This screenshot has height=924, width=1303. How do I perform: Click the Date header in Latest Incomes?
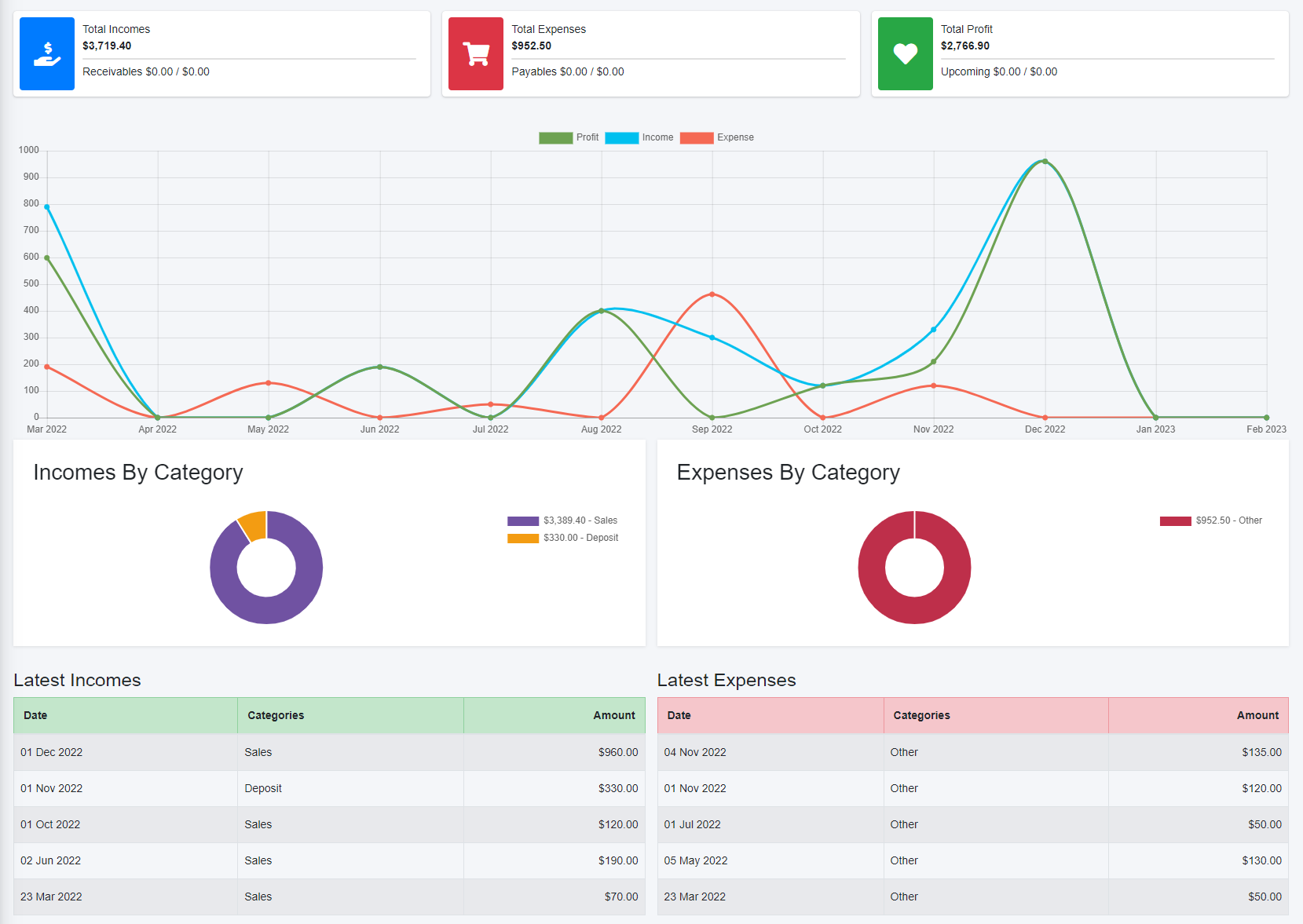tap(35, 715)
